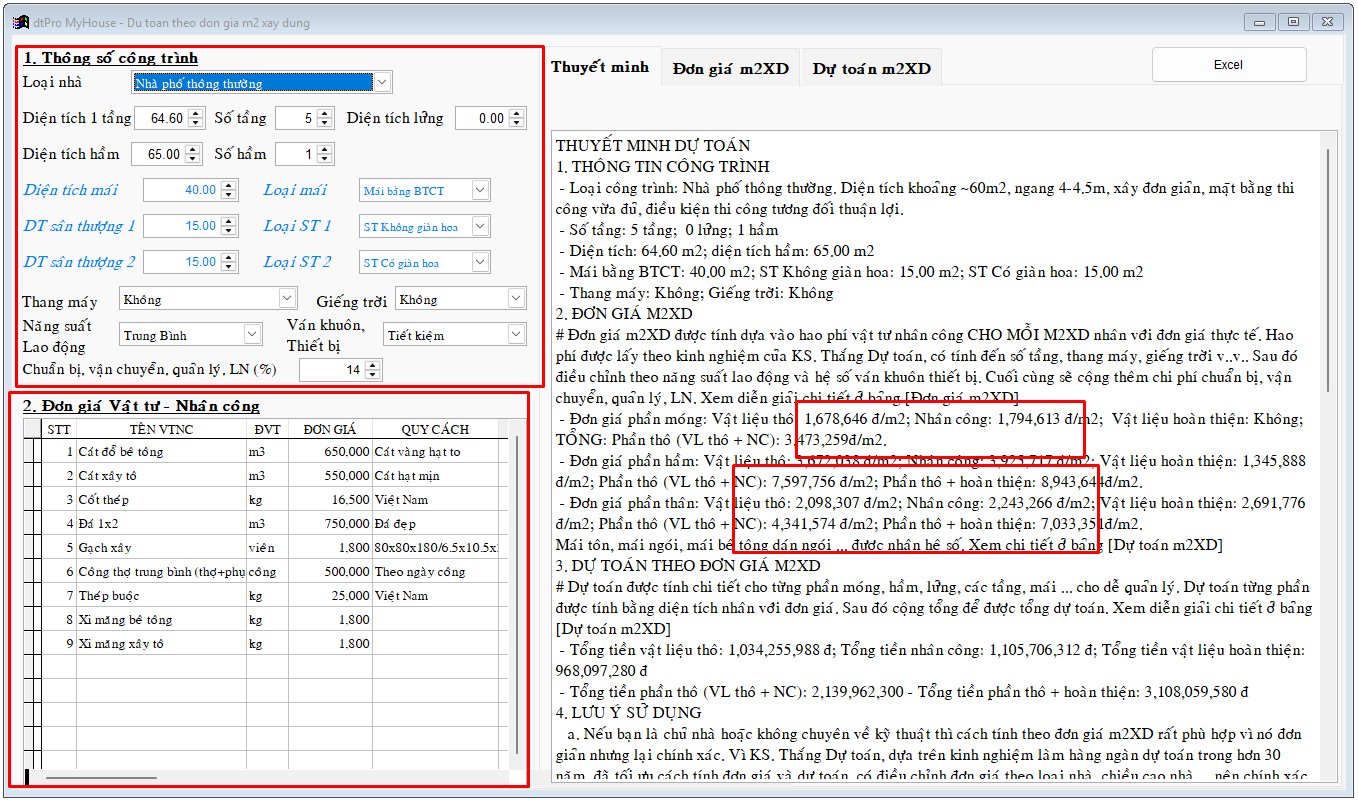Select the Cốt thép row price cell
The image size is (1358, 802).
tap(330, 499)
